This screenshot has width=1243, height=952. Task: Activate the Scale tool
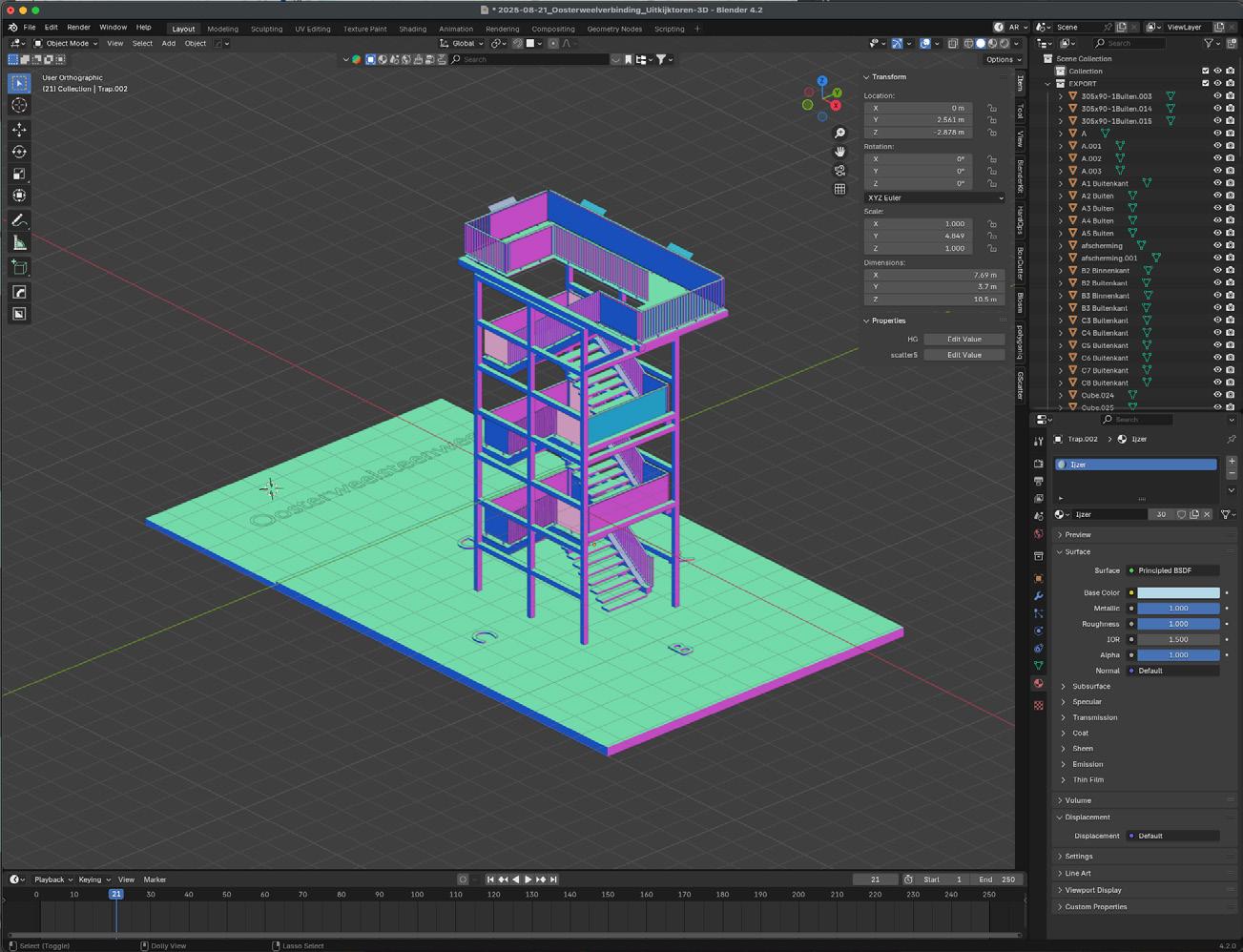click(x=19, y=174)
